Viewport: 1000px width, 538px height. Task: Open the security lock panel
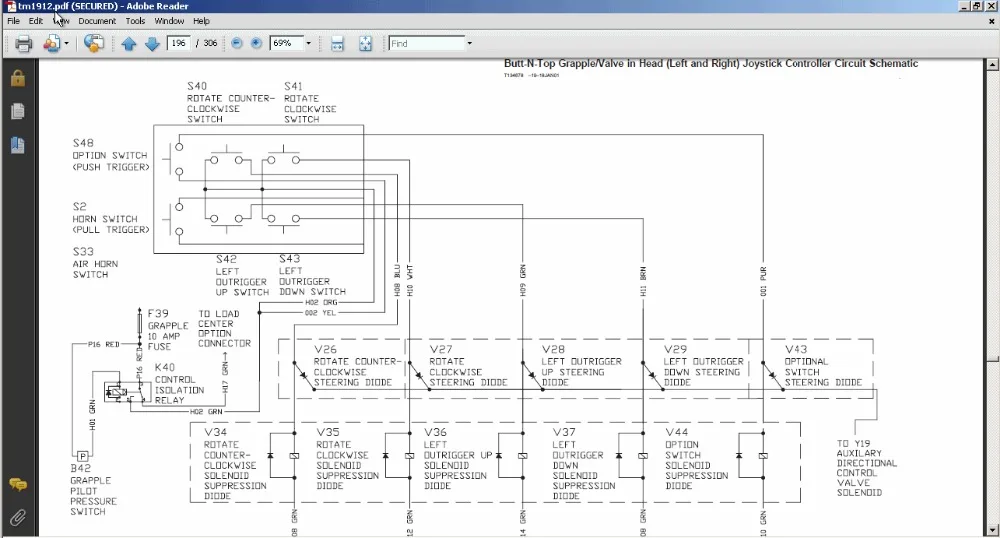(17, 79)
